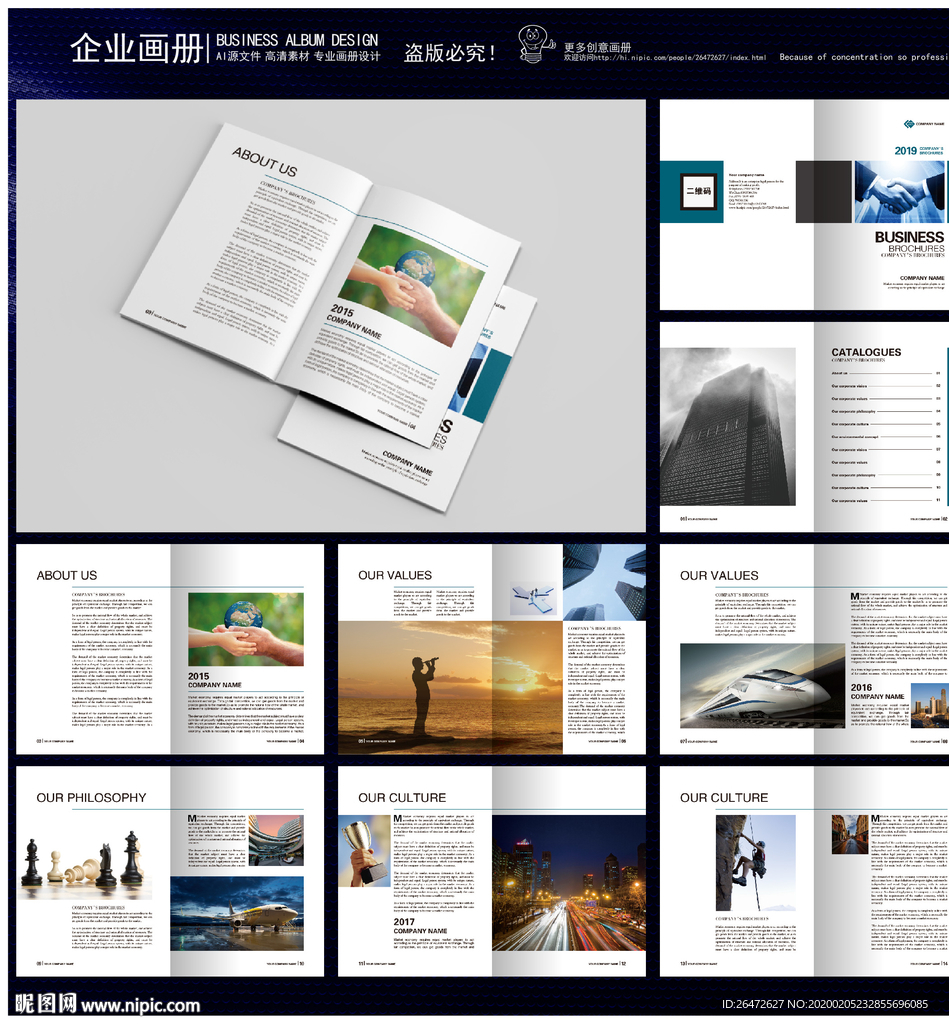Select the 2015 COMPANY NAME caption
The image size is (949, 1024).
(215, 680)
